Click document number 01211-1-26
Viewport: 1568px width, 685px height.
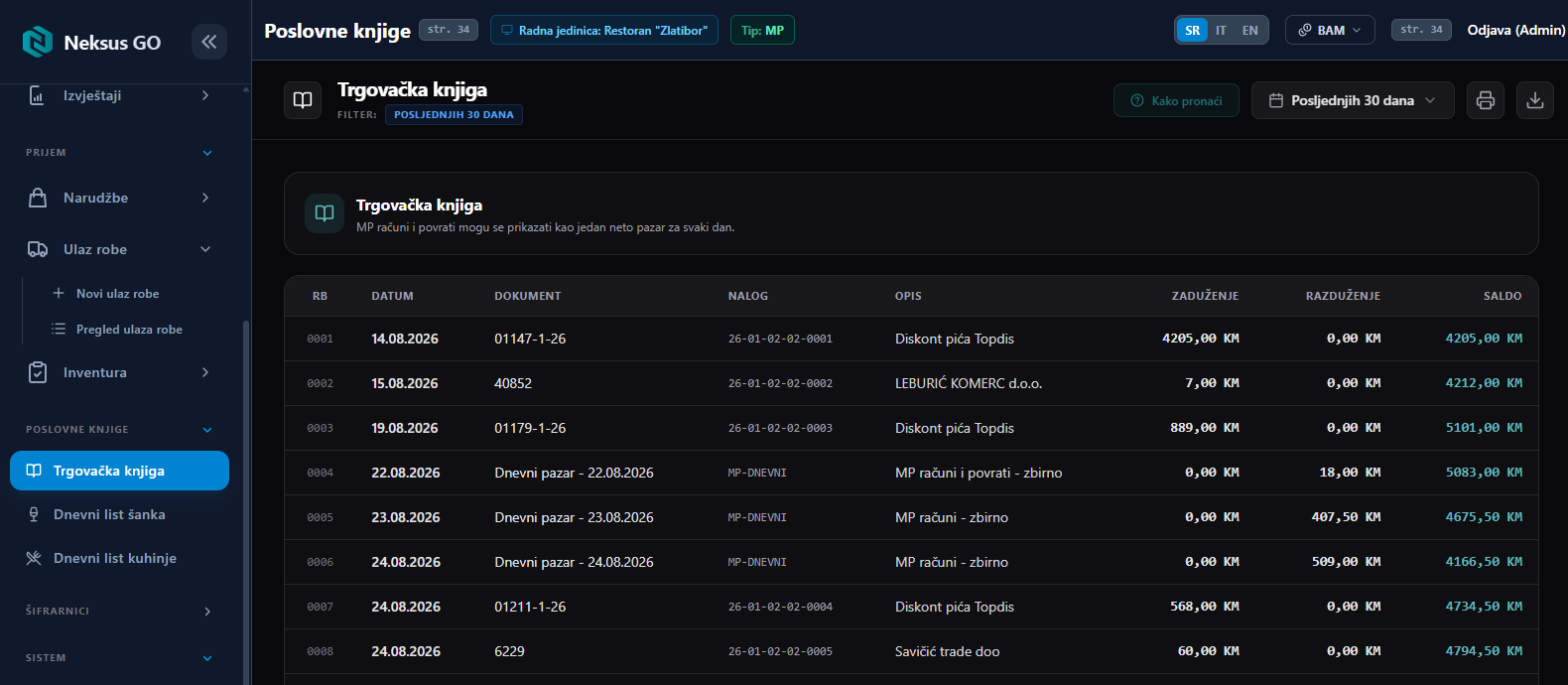[530, 607]
